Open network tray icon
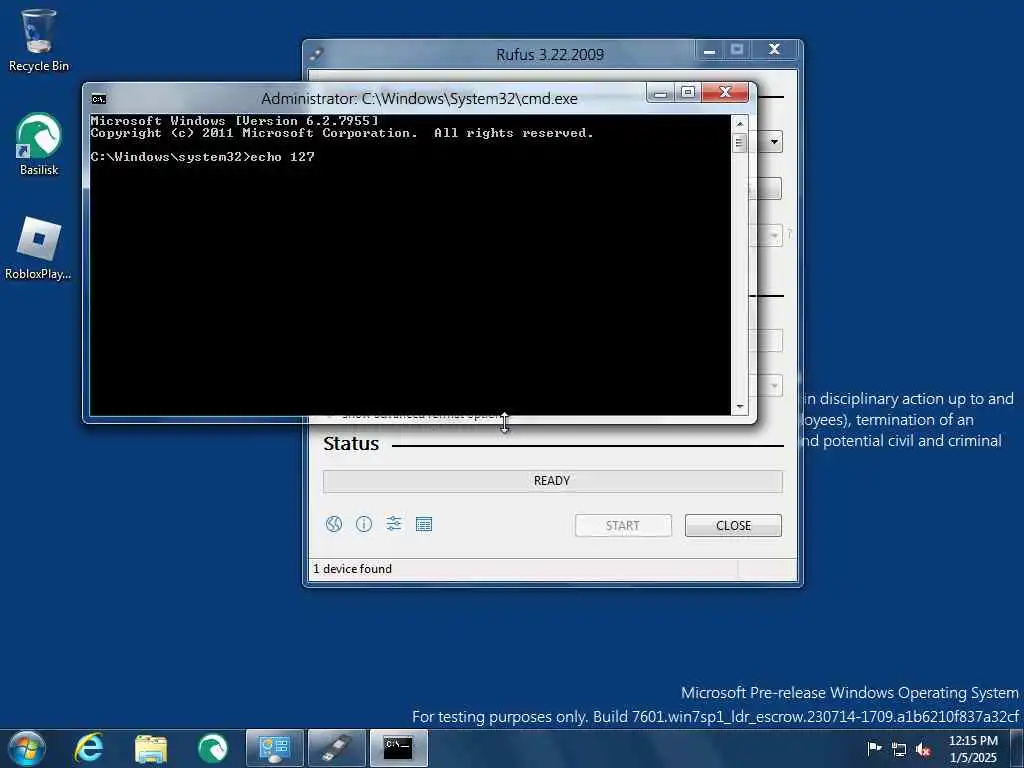The width and height of the screenshot is (1024, 768). click(x=899, y=749)
